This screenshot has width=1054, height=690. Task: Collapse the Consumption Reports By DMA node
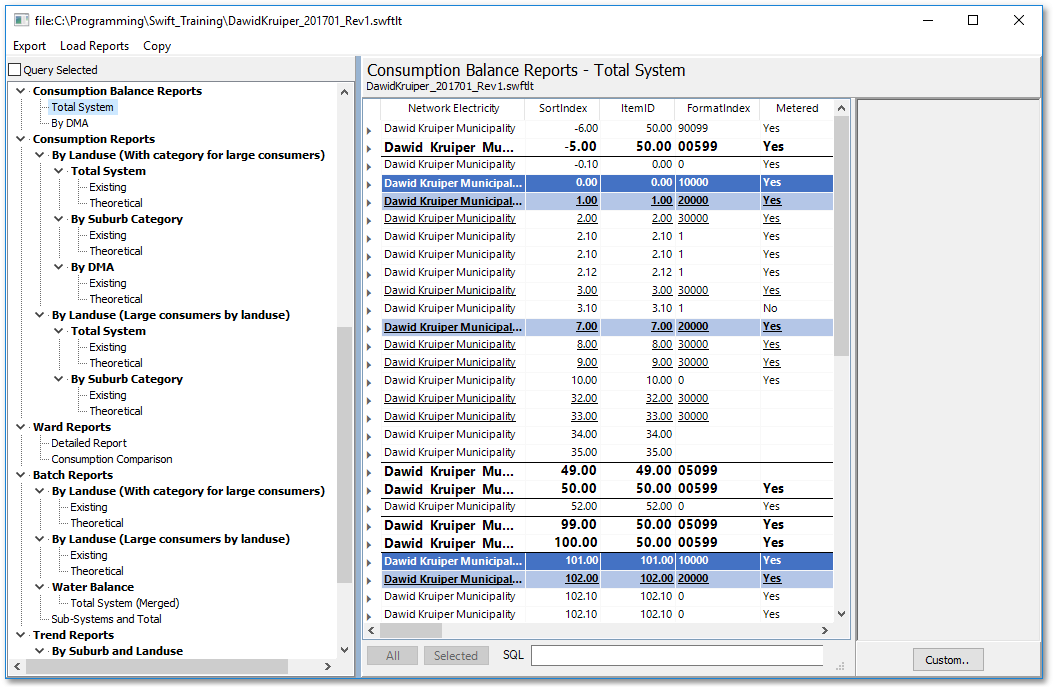coord(58,267)
